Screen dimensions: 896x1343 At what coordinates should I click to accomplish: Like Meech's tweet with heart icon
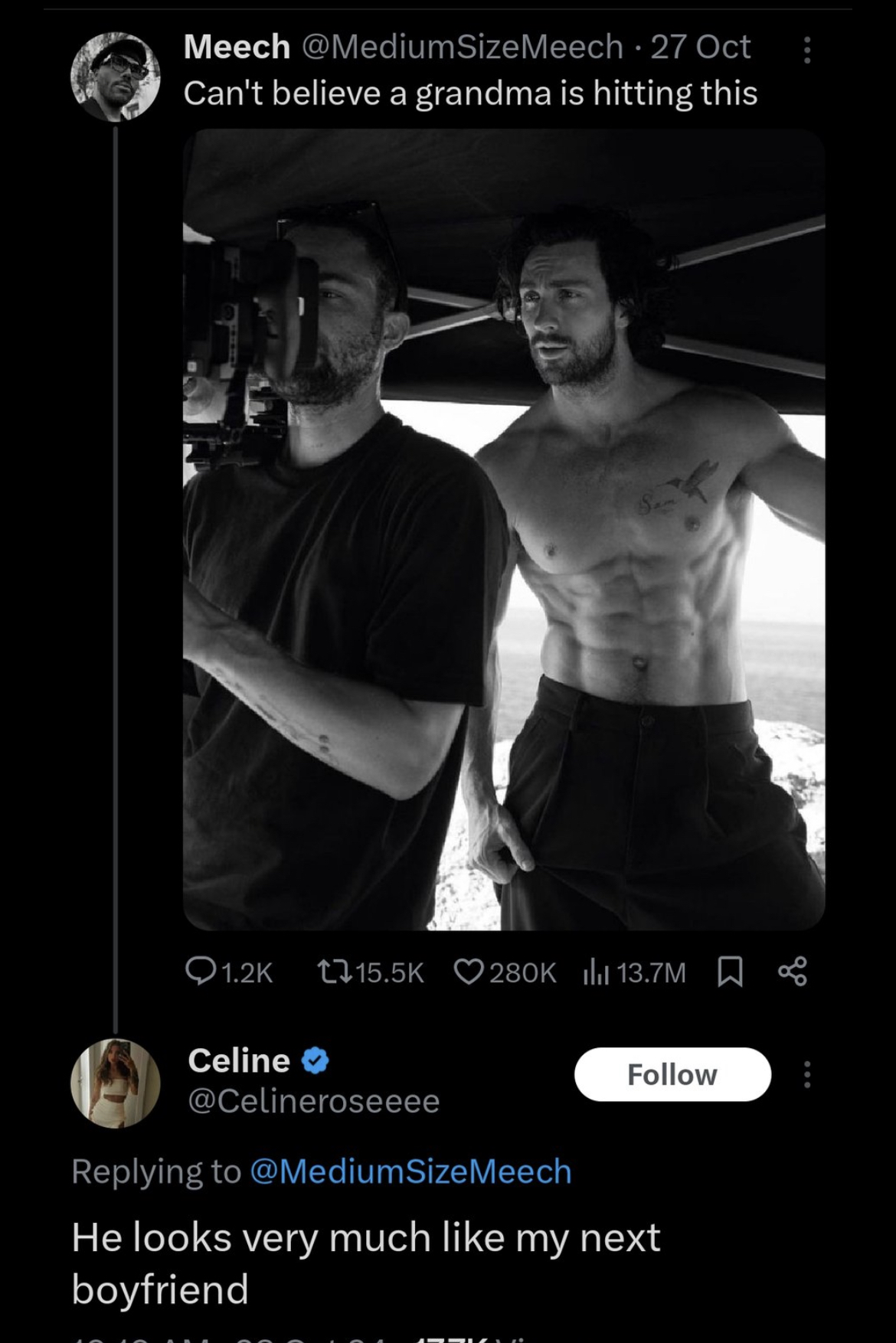pyautogui.click(x=469, y=972)
